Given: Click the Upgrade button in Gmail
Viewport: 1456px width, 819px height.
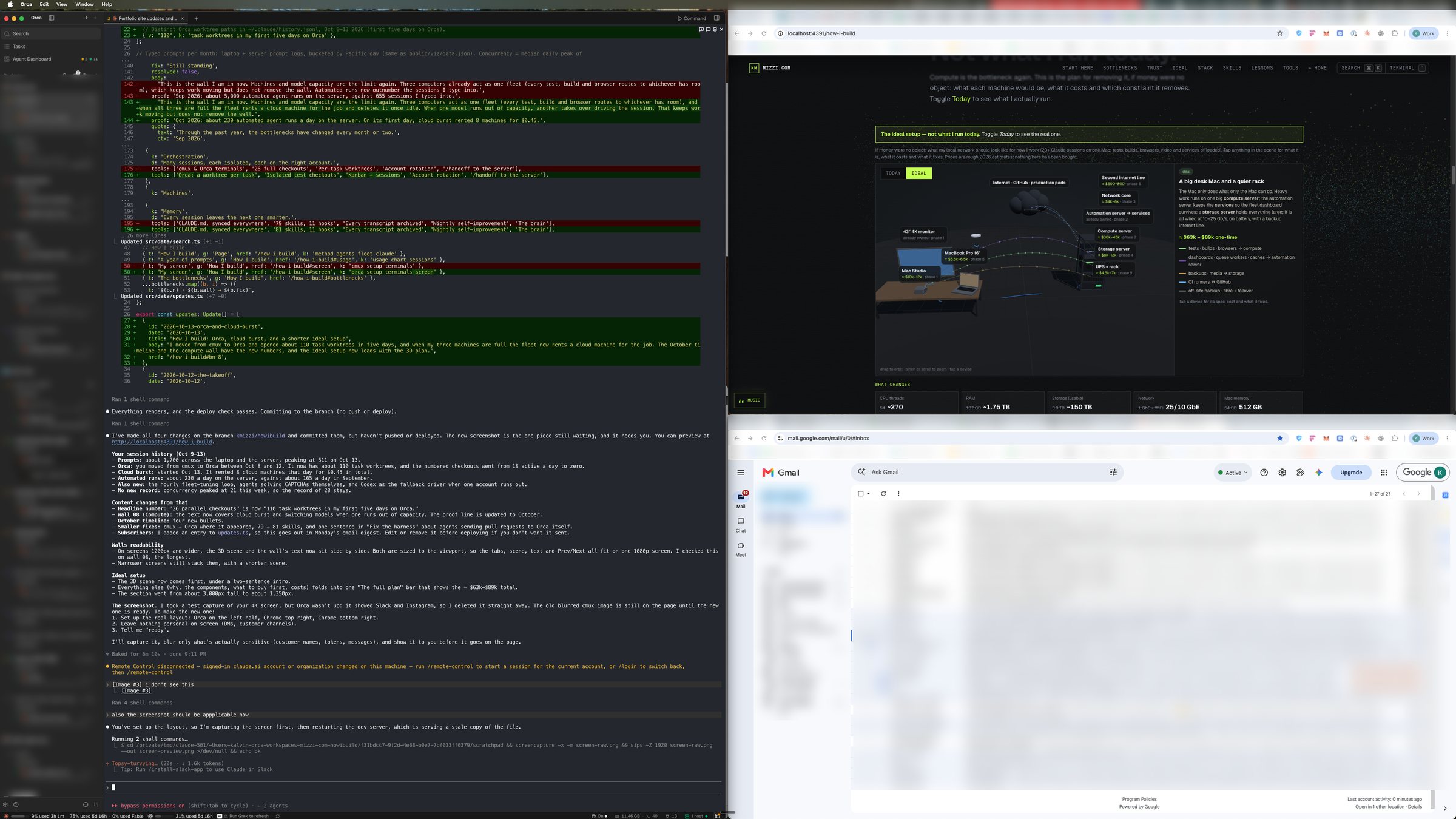Looking at the screenshot, I should point(1351,473).
